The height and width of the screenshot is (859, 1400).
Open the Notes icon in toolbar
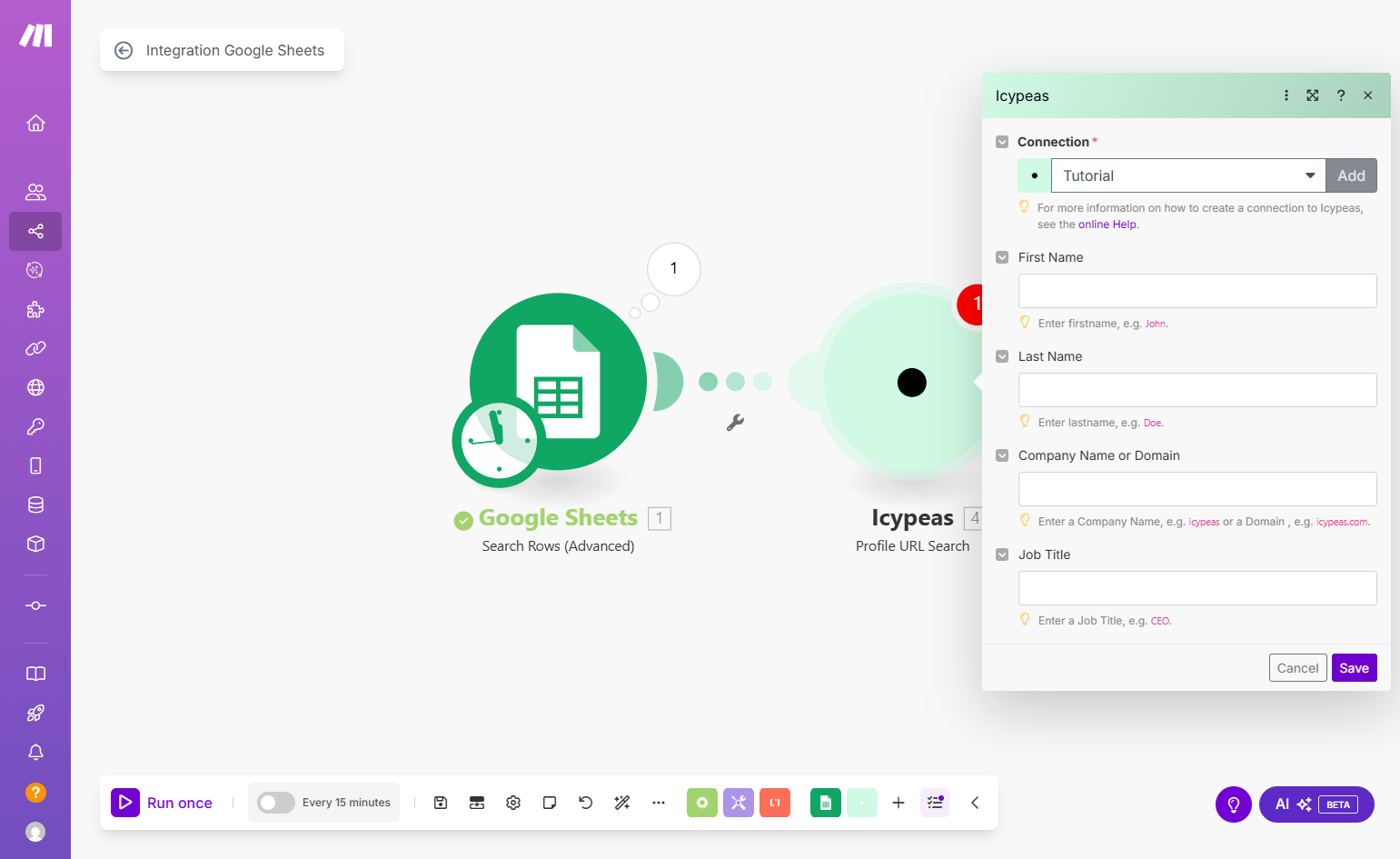coord(550,803)
